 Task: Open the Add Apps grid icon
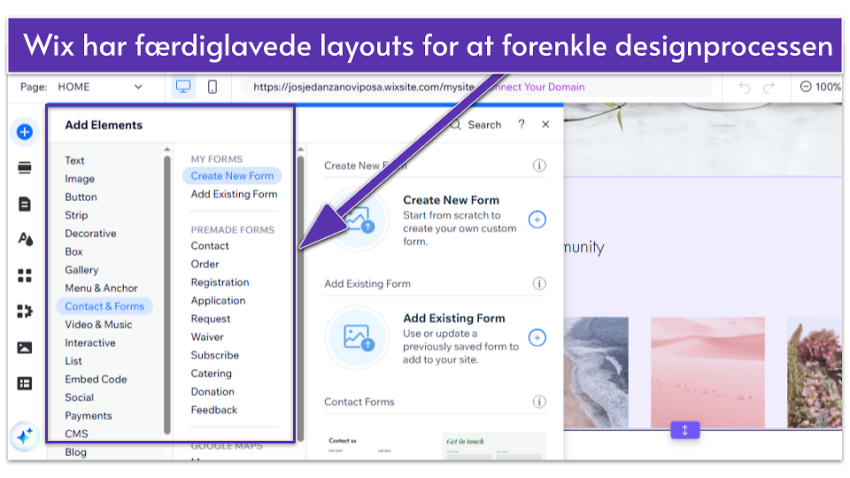pyautogui.click(x=25, y=275)
